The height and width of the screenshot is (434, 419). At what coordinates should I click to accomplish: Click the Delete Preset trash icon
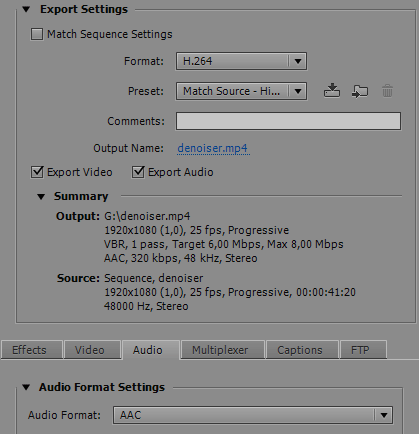pos(387,91)
